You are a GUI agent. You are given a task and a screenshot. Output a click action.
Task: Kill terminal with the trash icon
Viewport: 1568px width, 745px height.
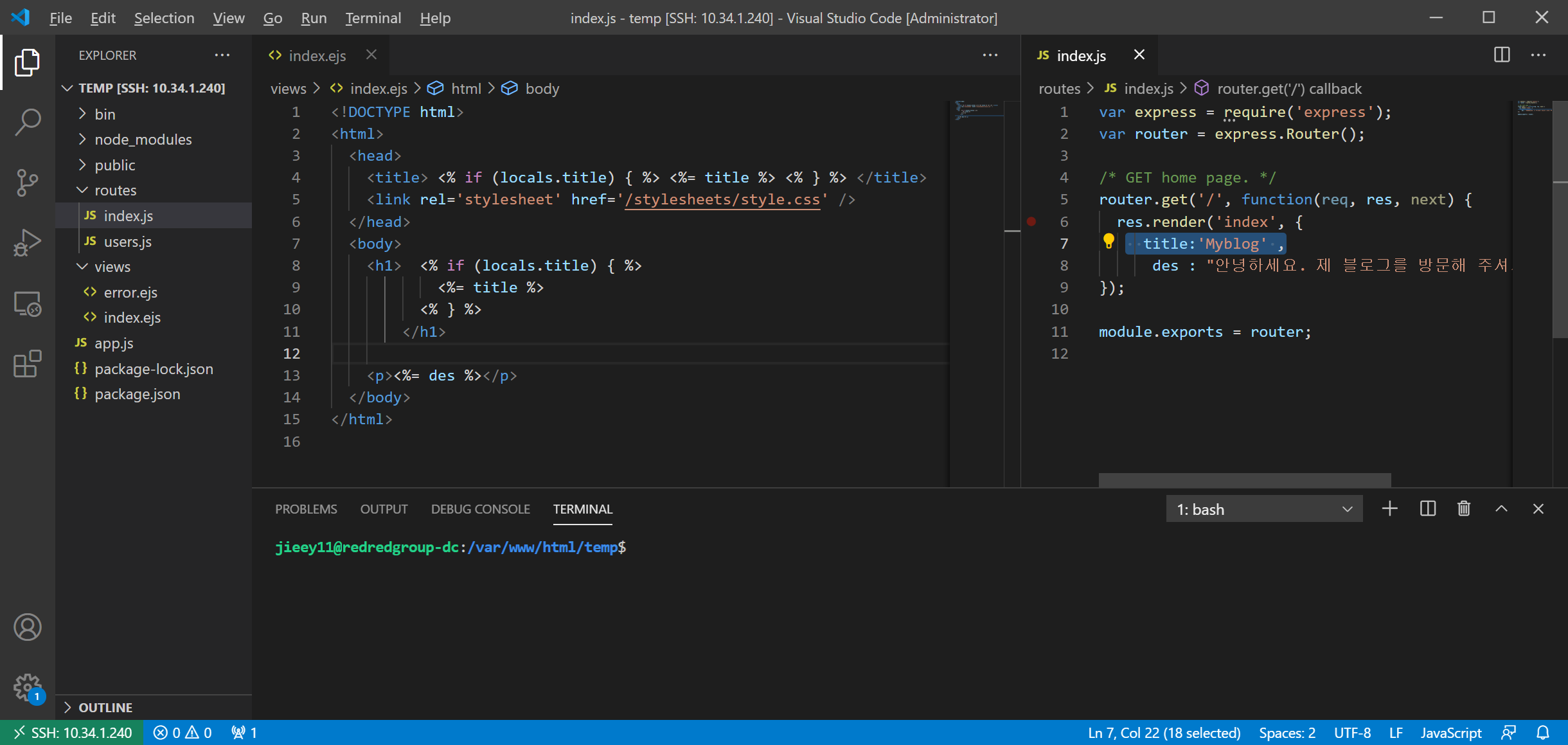pyautogui.click(x=1464, y=509)
